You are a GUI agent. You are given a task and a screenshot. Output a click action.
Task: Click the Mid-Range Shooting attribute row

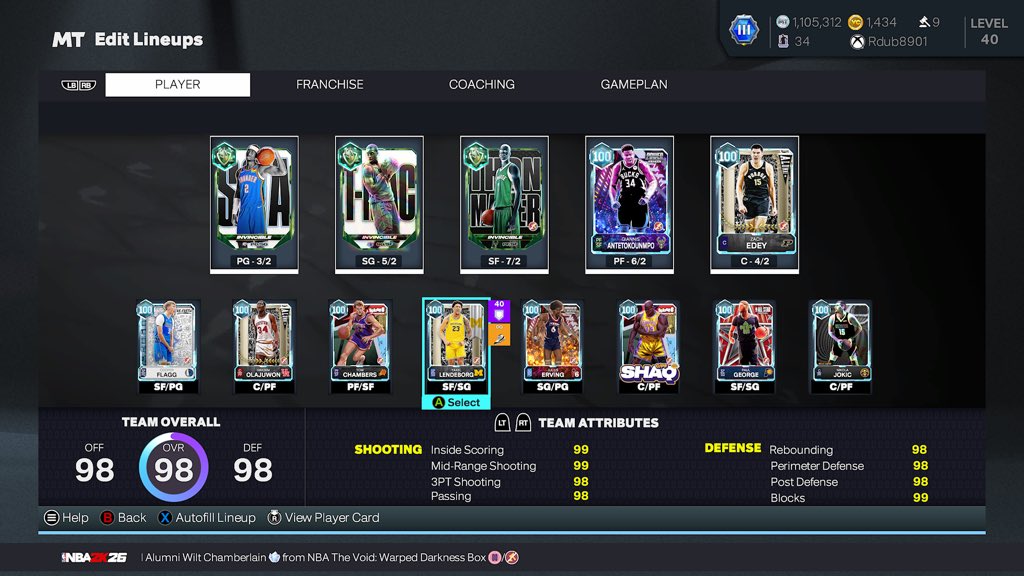[509, 466]
